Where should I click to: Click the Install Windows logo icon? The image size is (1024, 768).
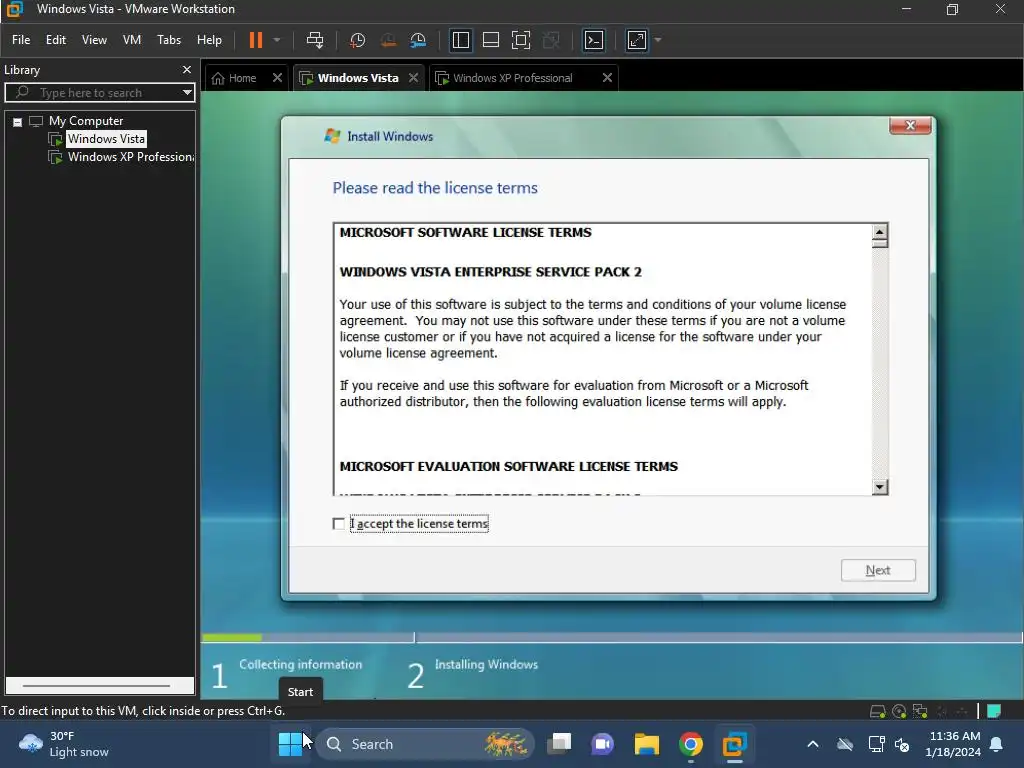point(332,136)
